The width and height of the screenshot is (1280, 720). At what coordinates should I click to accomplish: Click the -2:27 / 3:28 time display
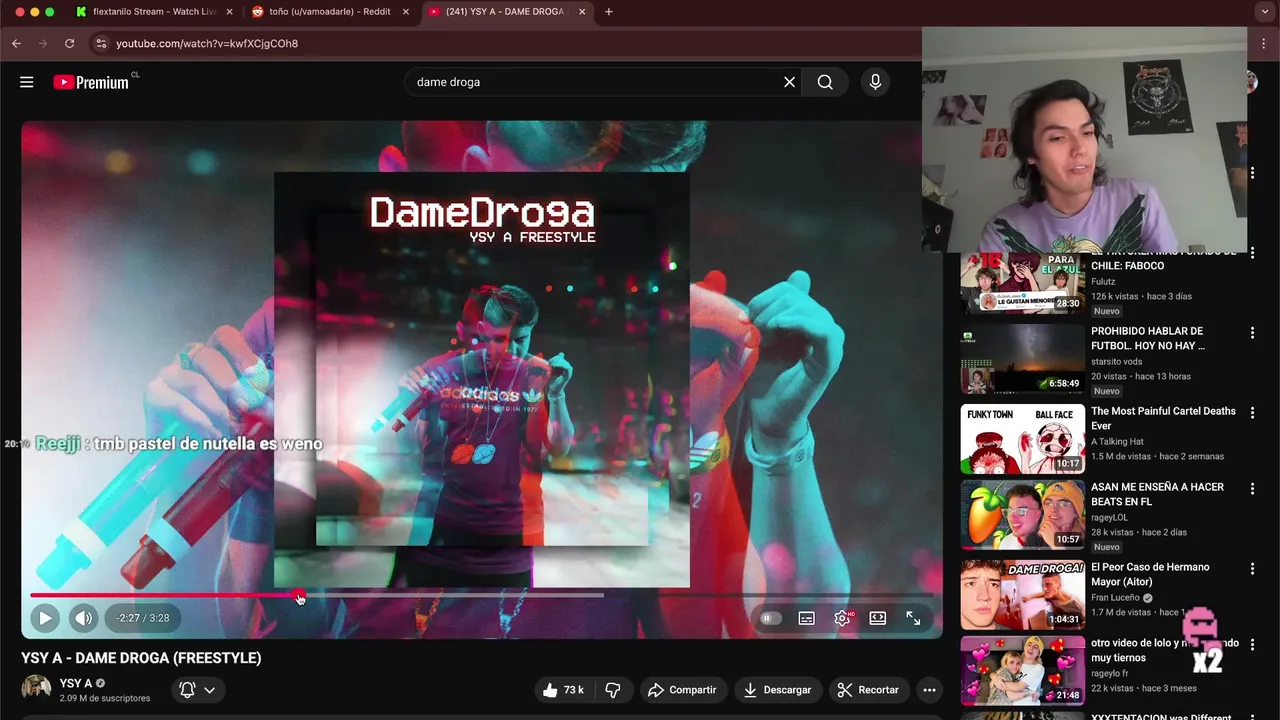pyautogui.click(x=143, y=618)
